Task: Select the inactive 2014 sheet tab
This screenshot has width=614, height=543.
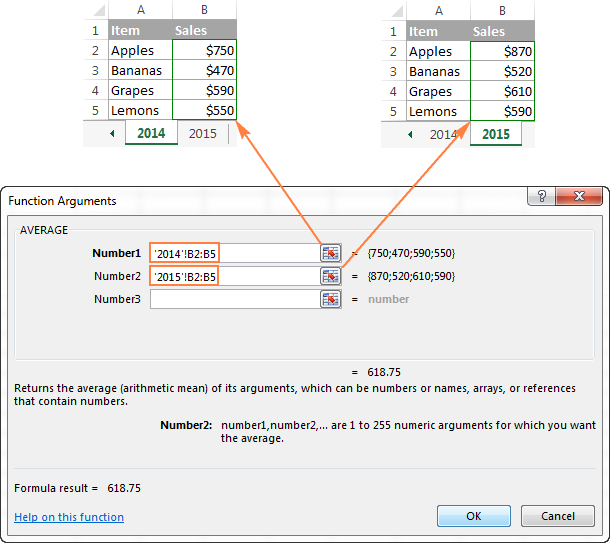Action: 444,134
